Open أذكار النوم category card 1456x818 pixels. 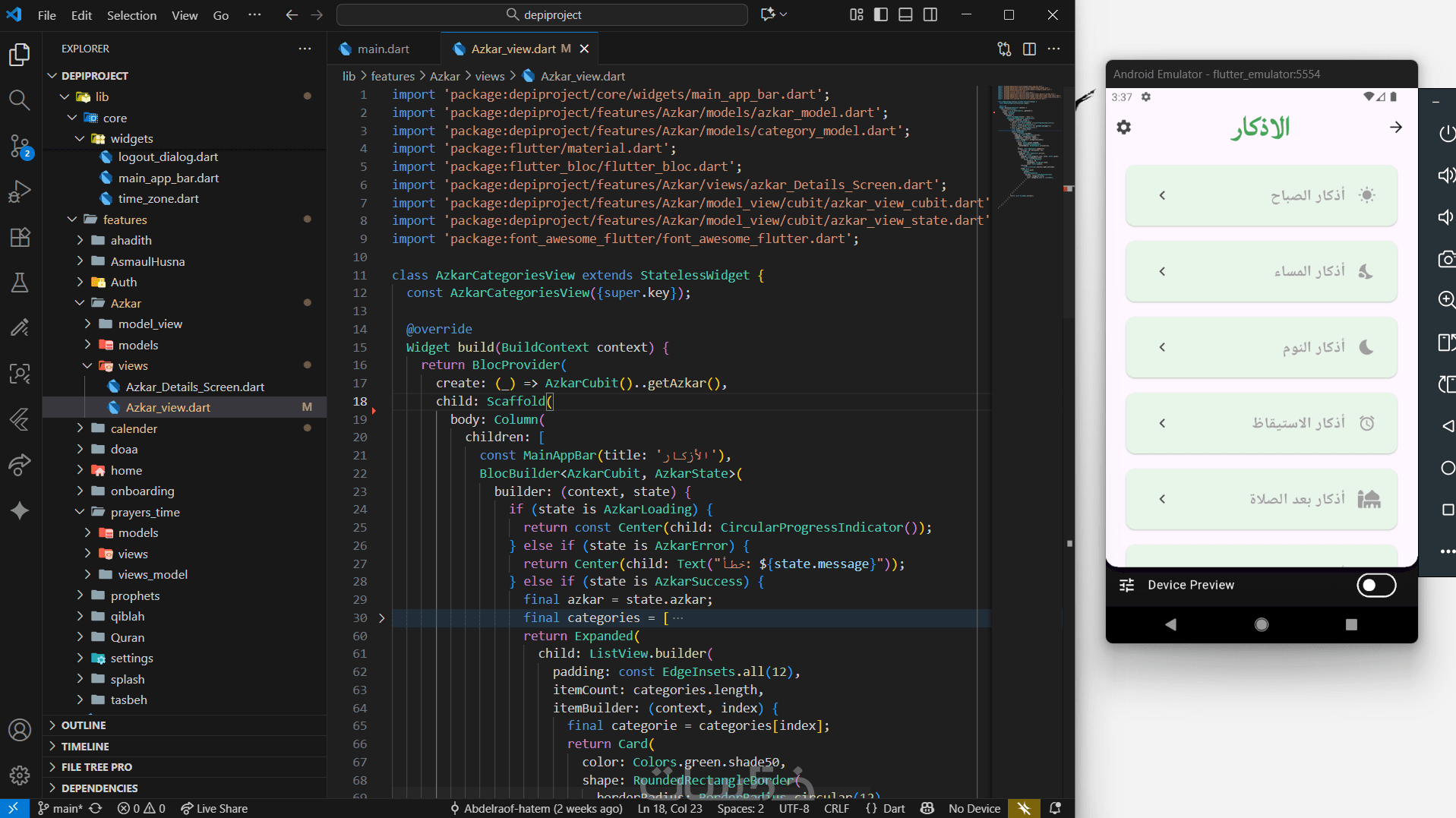pyautogui.click(x=1261, y=347)
